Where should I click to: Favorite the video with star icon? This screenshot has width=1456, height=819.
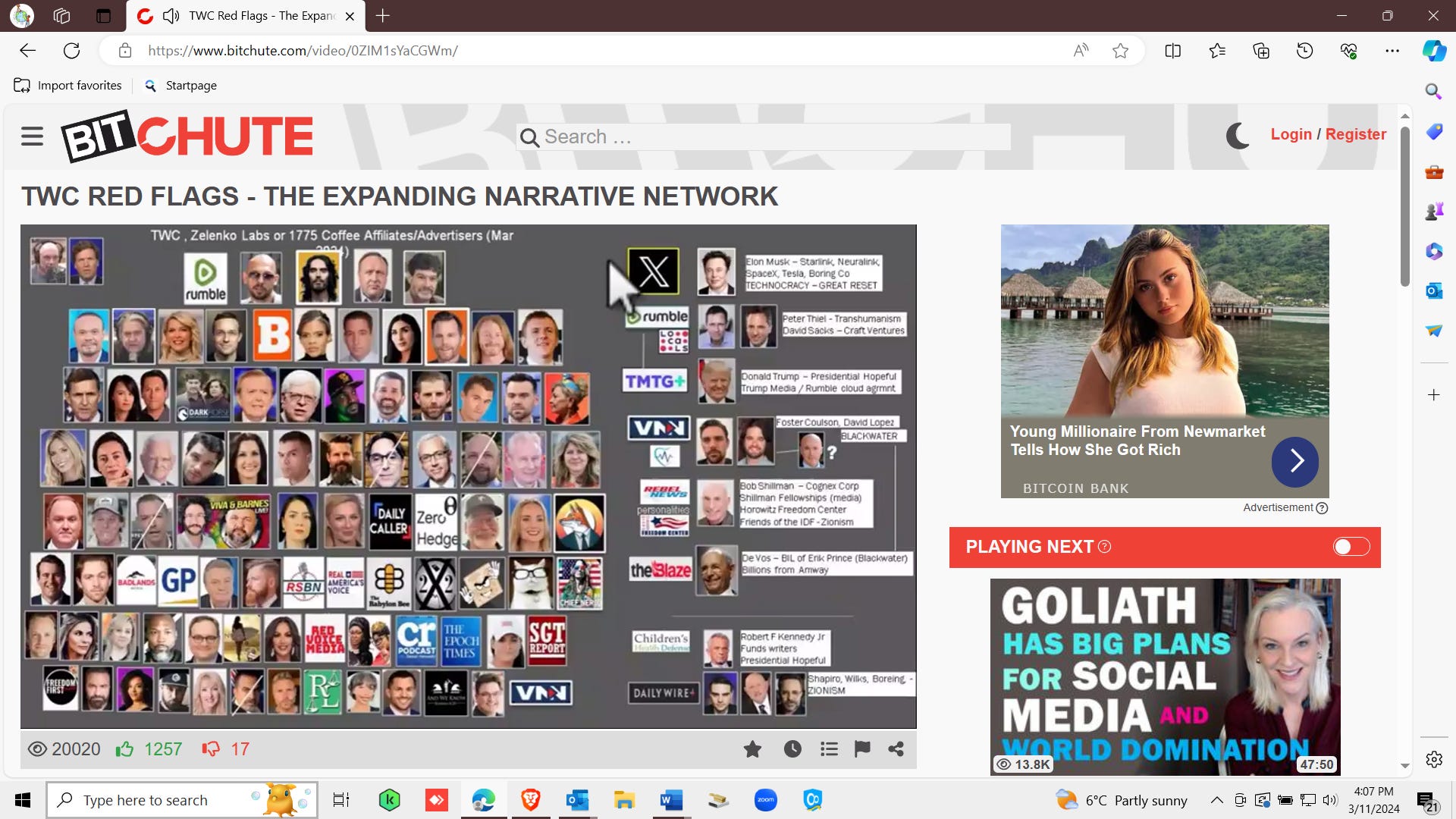(x=752, y=749)
